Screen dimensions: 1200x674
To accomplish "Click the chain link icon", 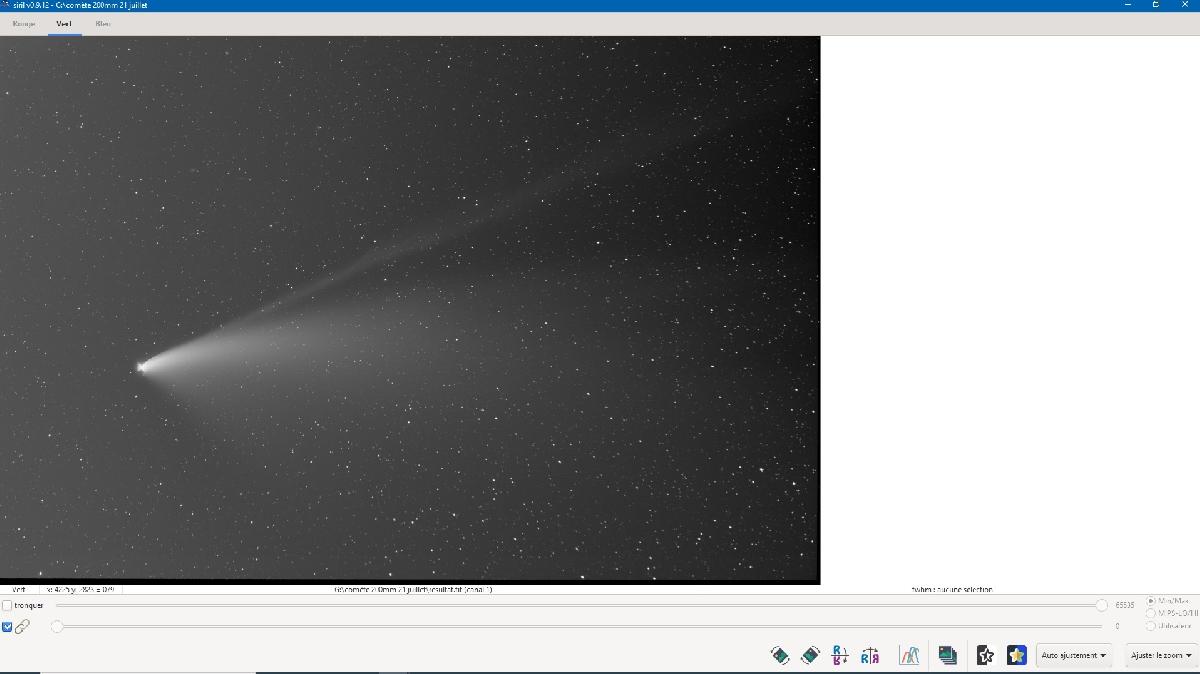I will 22,627.
